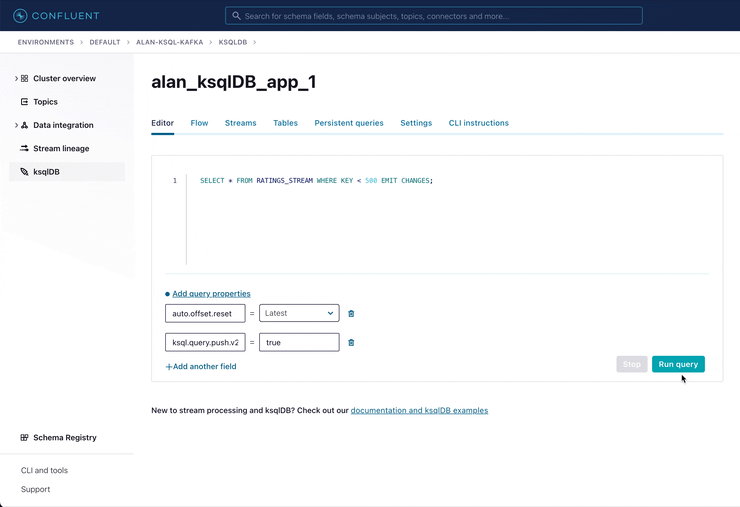The height and width of the screenshot is (507, 740).
Task: Click the Topics icon in sidebar
Action: (25, 101)
